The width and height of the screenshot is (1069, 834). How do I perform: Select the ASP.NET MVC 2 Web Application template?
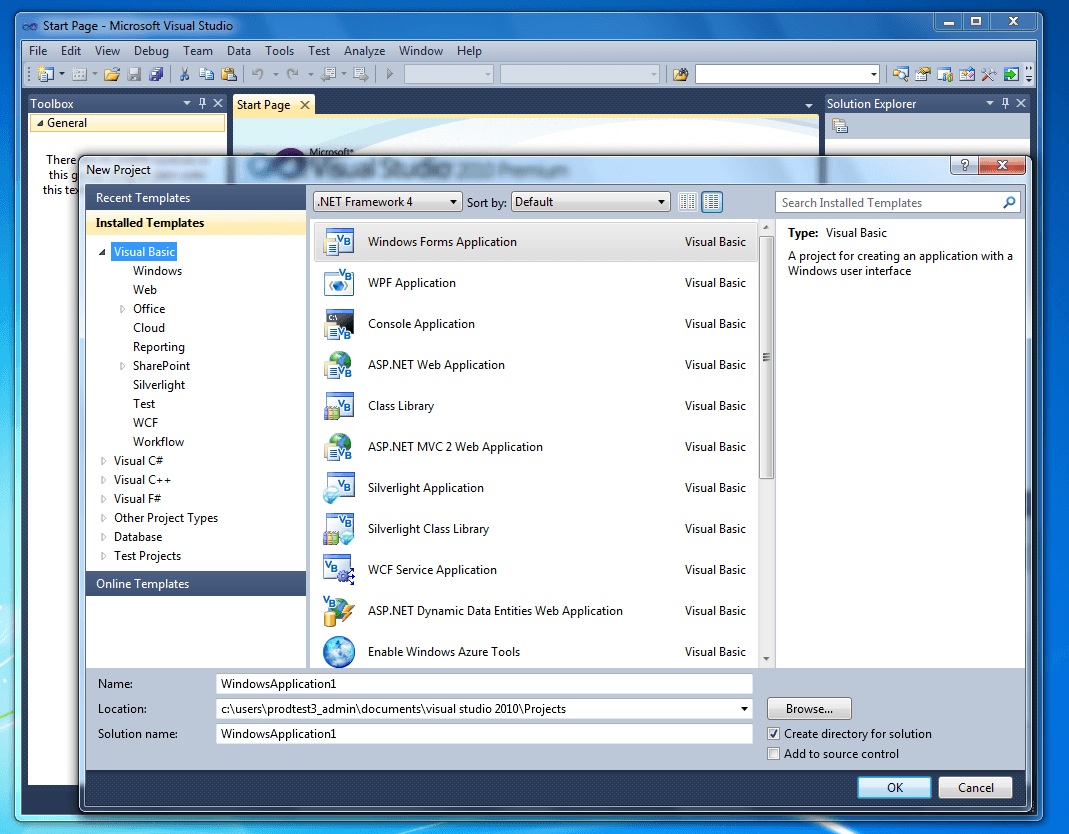(x=535, y=447)
